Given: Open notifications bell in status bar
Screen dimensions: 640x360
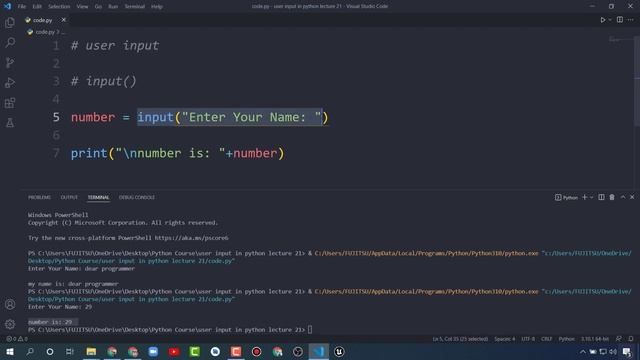Looking at the screenshot, I should pos(631,339).
